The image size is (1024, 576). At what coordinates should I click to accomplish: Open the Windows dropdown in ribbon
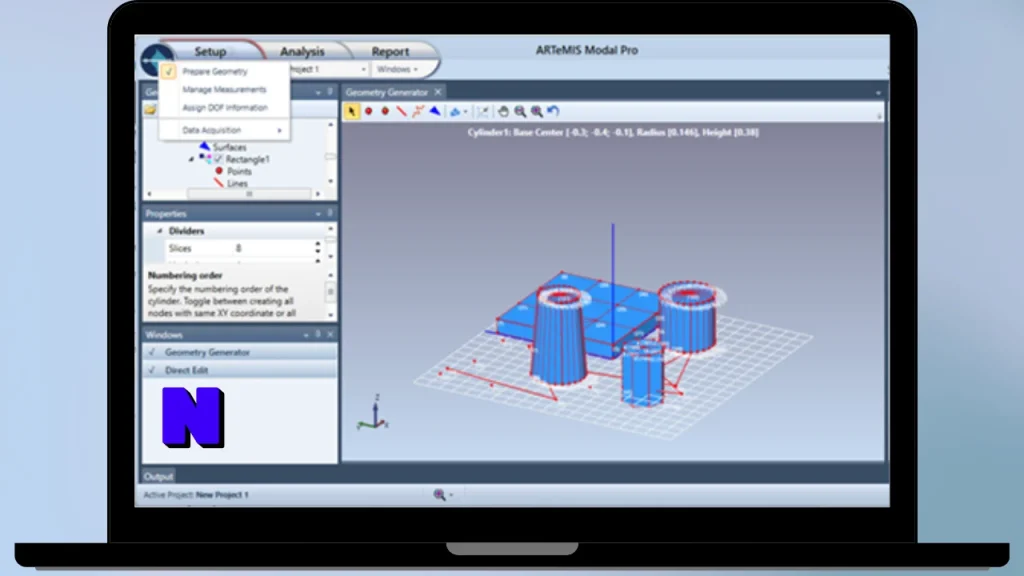point(397,69)
